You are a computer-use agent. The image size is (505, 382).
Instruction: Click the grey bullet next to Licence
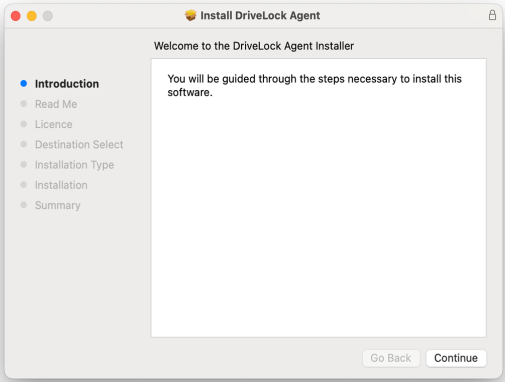(24, 124)
